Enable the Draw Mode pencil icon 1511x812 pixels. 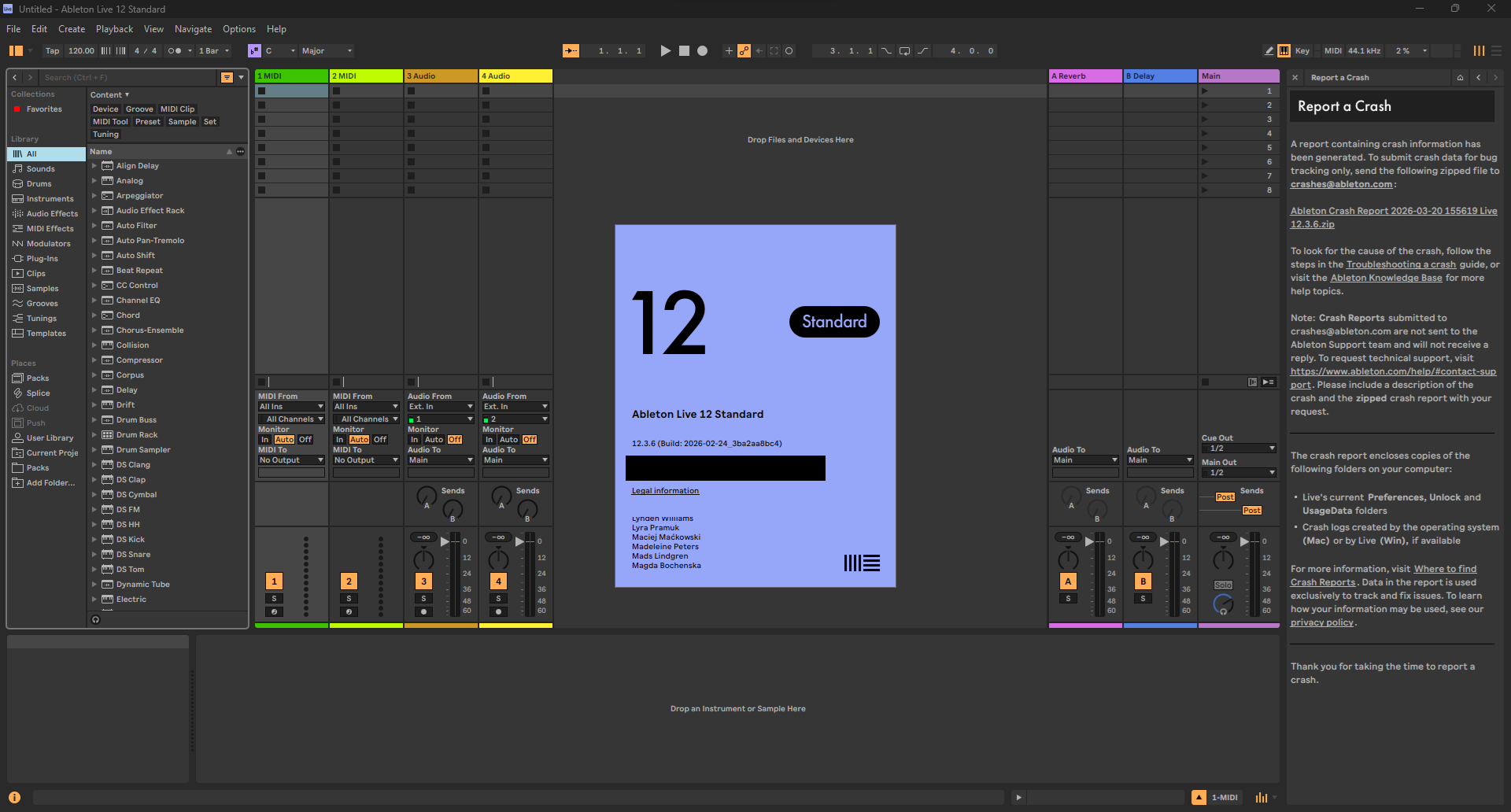click(x=1268, y=50)
